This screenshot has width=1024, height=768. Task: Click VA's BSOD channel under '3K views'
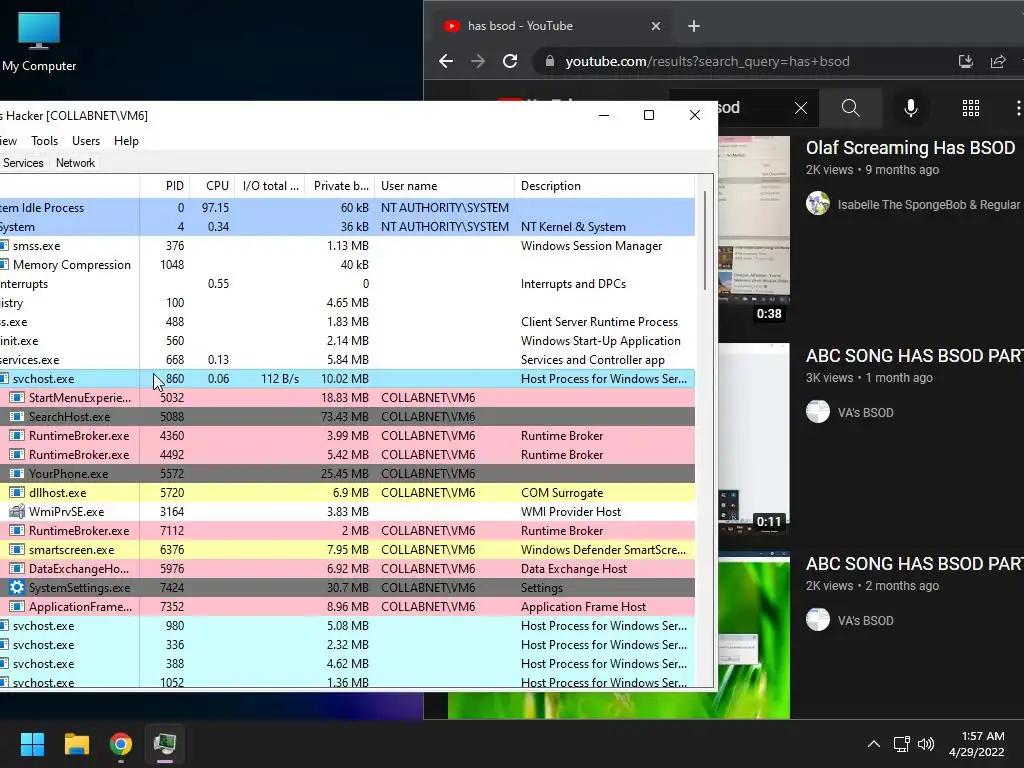(x=865, y=413)
